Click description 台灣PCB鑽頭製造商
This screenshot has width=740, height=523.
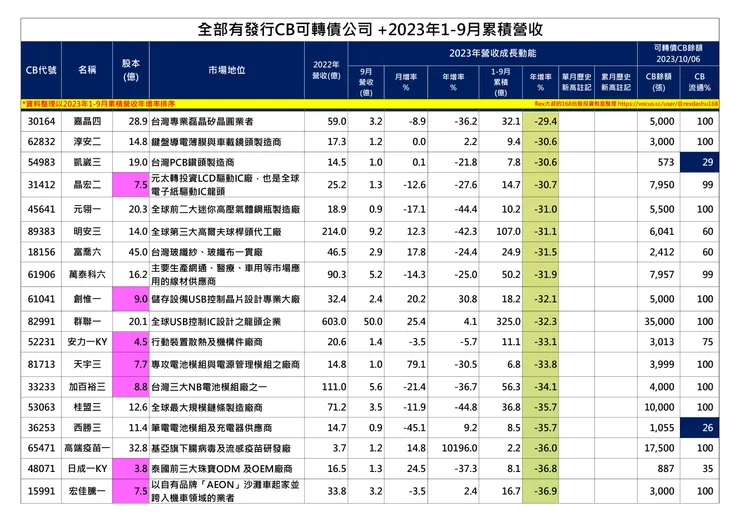[193, 162]
